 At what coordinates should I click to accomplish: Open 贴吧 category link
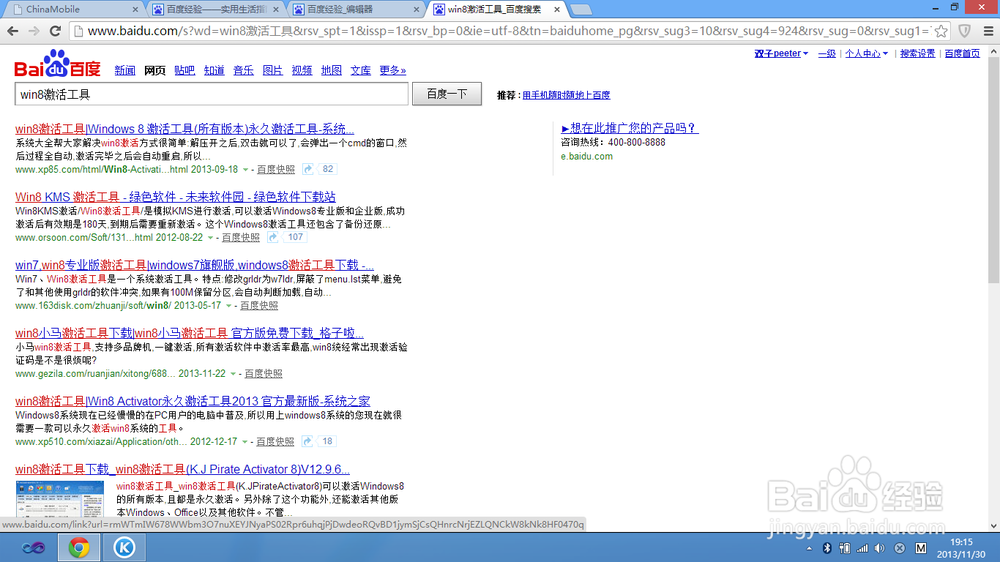pyautogui.click(x=184, y=70)
